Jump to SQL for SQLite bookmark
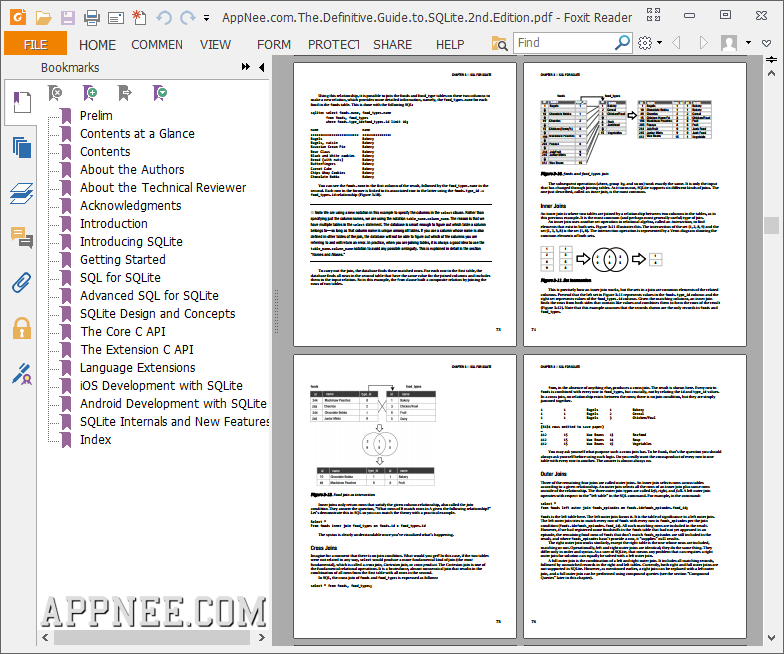The image size is (784, 654). pos(120,278)
